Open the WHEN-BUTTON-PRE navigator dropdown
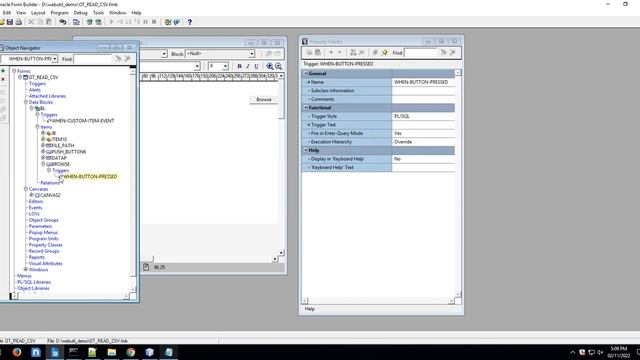 point(55,59)
